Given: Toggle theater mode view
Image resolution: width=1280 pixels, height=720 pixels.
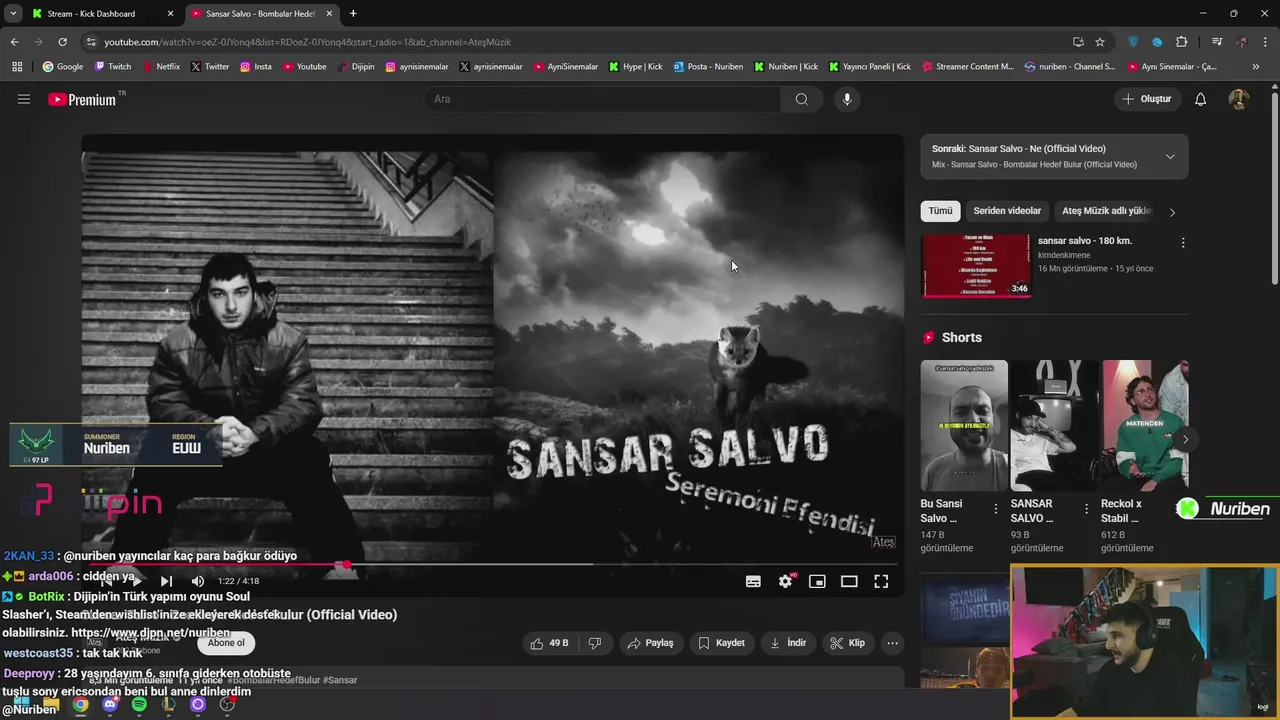Looking at the screenshot, I should click(849, 581).
